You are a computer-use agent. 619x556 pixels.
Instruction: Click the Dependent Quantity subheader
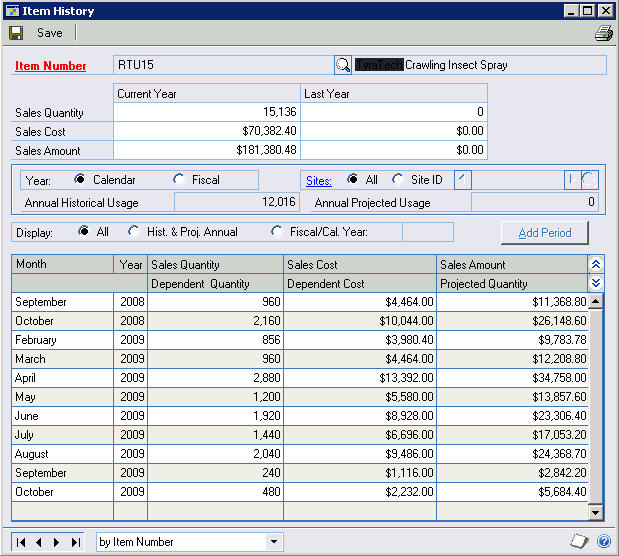point(216,283)
